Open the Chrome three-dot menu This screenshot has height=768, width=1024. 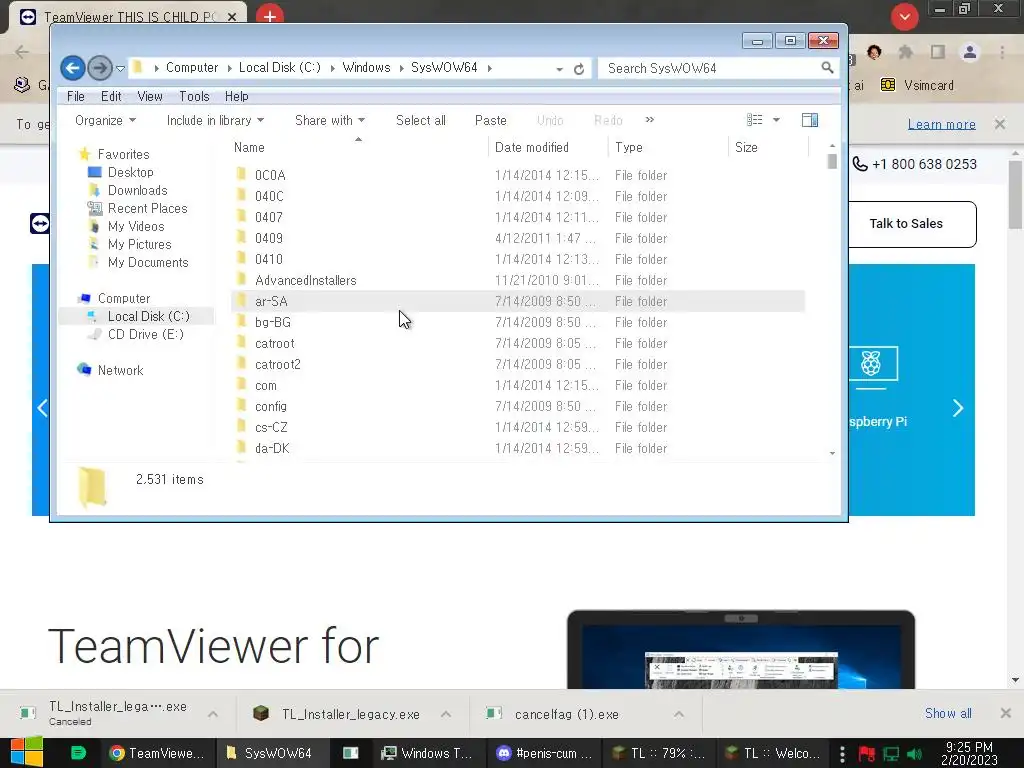1002,52
